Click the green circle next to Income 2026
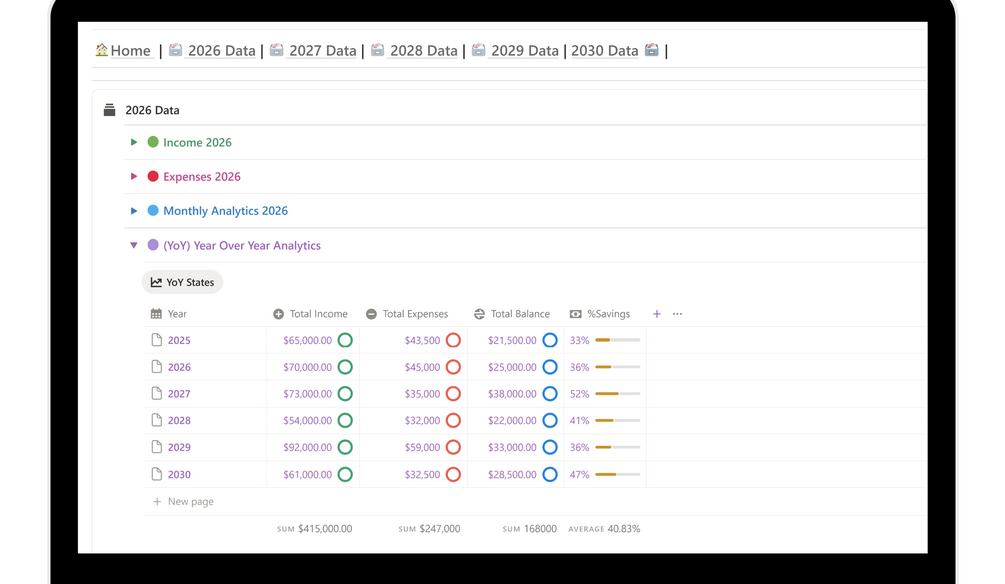This screenshot has width=1005, height=584. pos(153,142)
